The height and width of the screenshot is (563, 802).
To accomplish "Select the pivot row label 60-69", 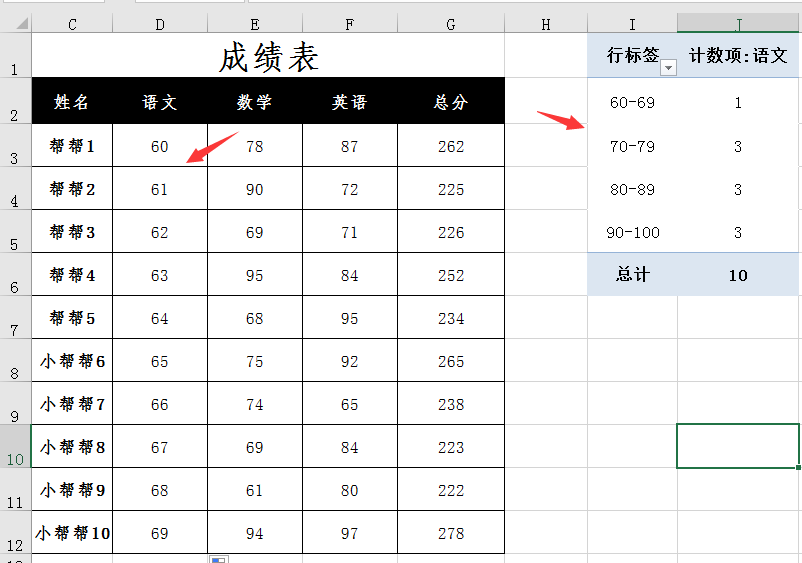I will coord(632,102).
